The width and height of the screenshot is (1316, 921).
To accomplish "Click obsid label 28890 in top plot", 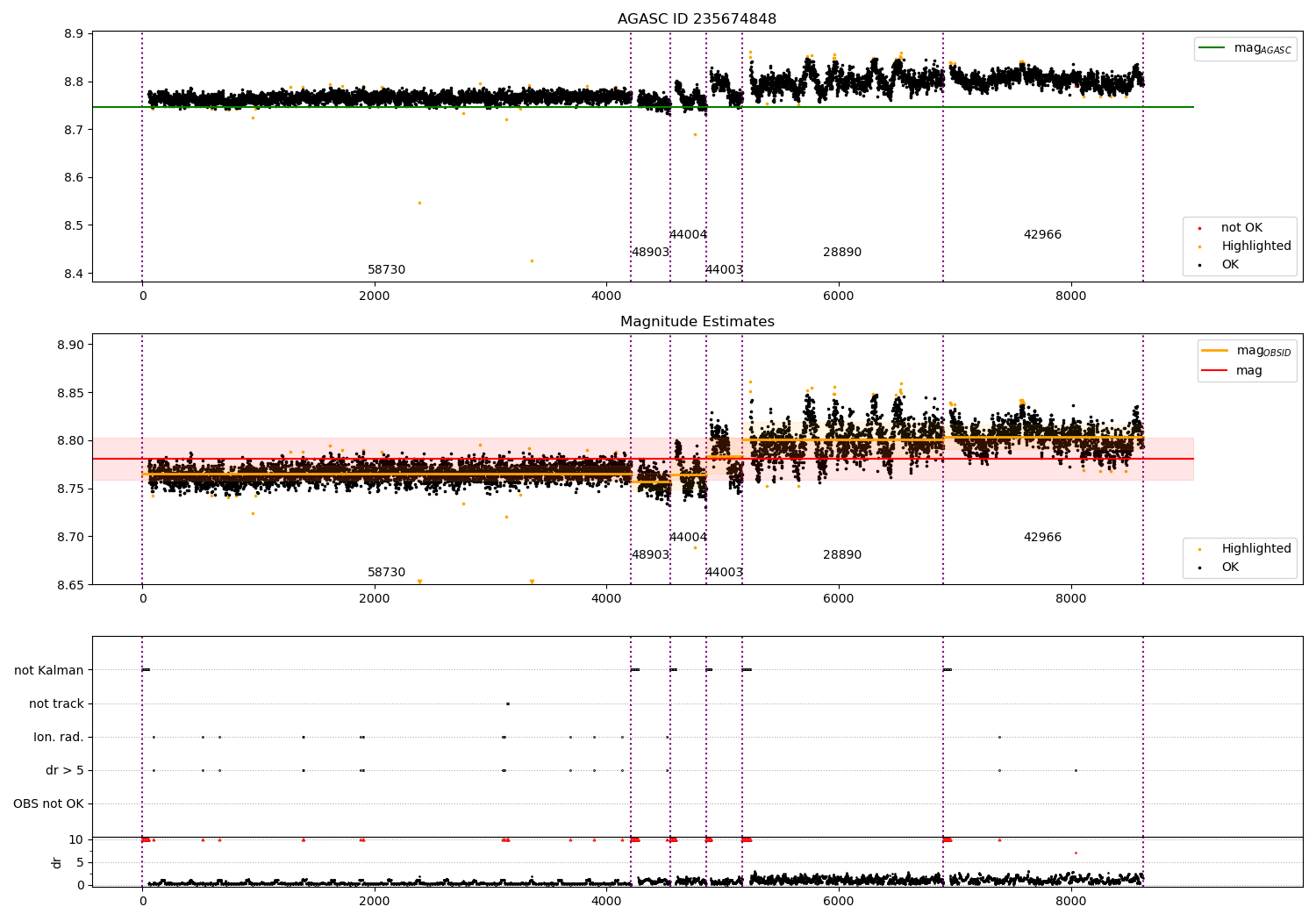I will pyautogui.click(x=842, y=253).
